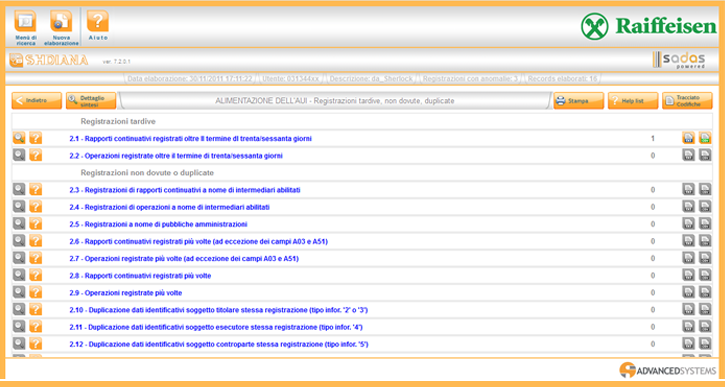Screen dimensions: 725x387
Task: Open link 2.7 Operazioni registrate più volte (A03/A51)
Action: [x=184, y=258]
